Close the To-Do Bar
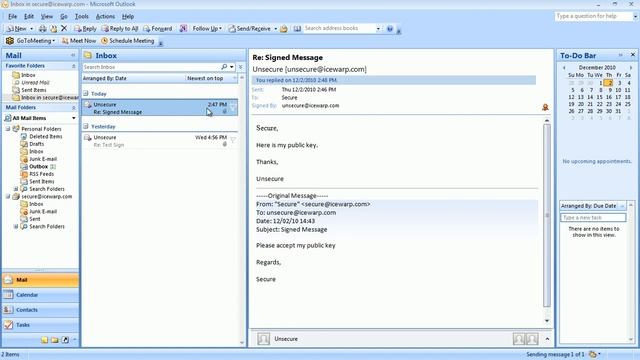 (x=633, y=55)
